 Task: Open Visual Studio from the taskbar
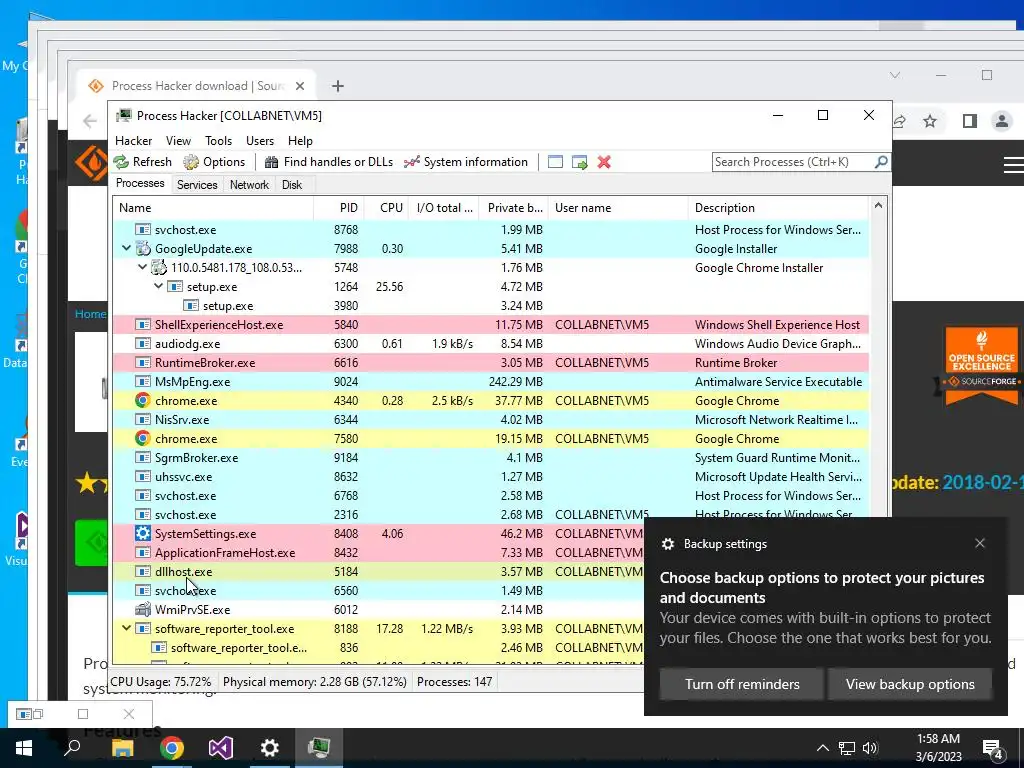coord(221,748)
